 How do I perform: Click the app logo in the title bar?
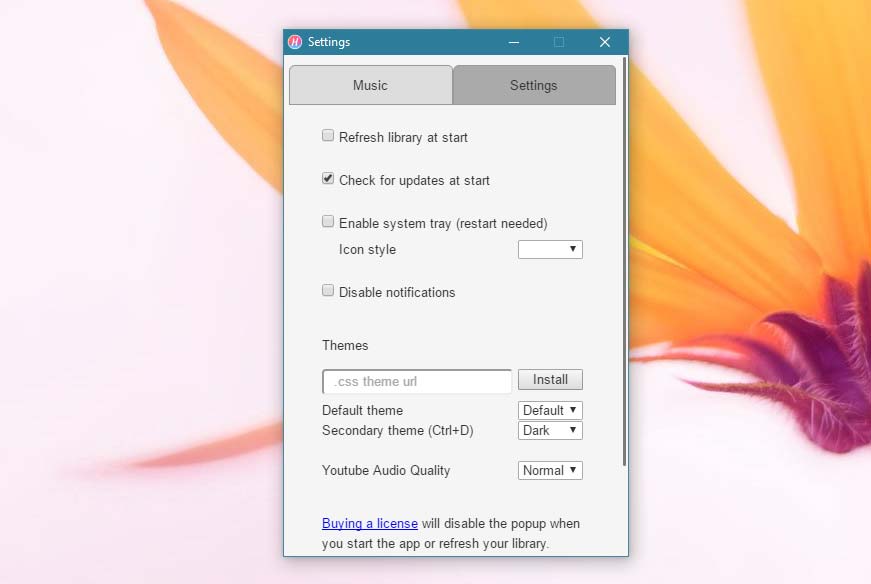tap(295, 42)
